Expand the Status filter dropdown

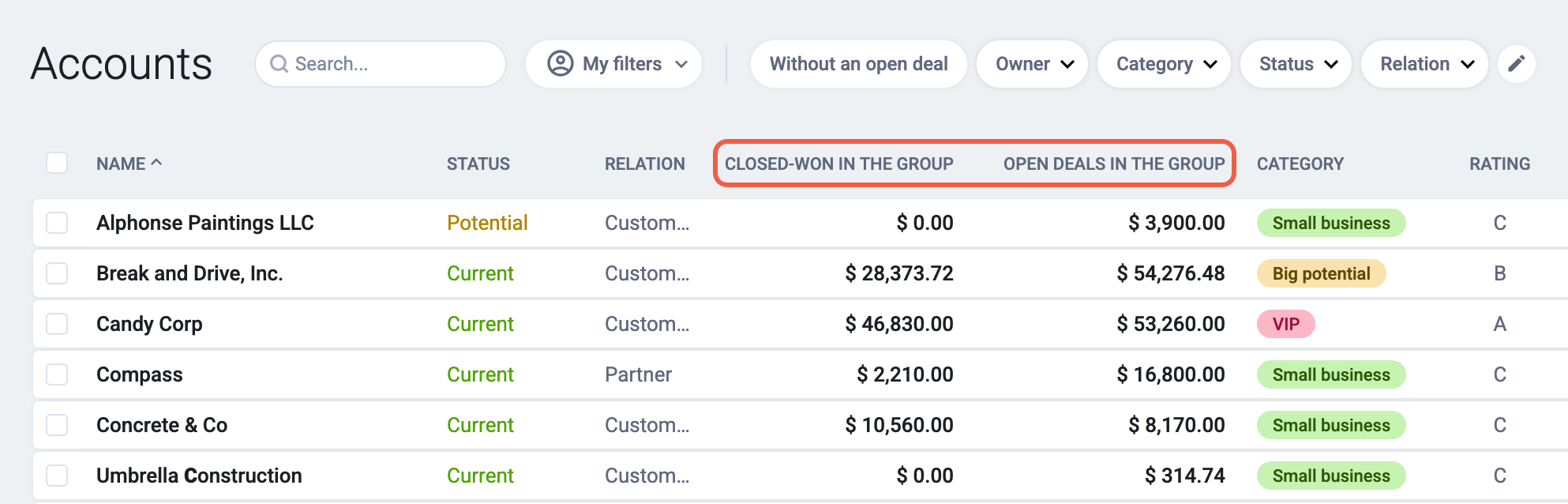click(x=1296, y=64)
